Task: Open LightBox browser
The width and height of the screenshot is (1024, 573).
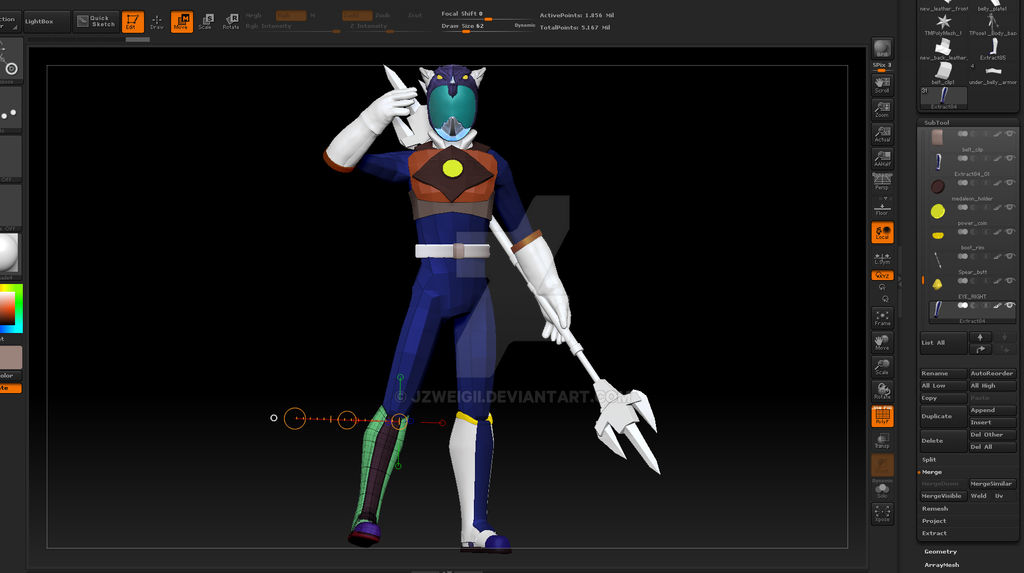Action: tap(46, 22)
